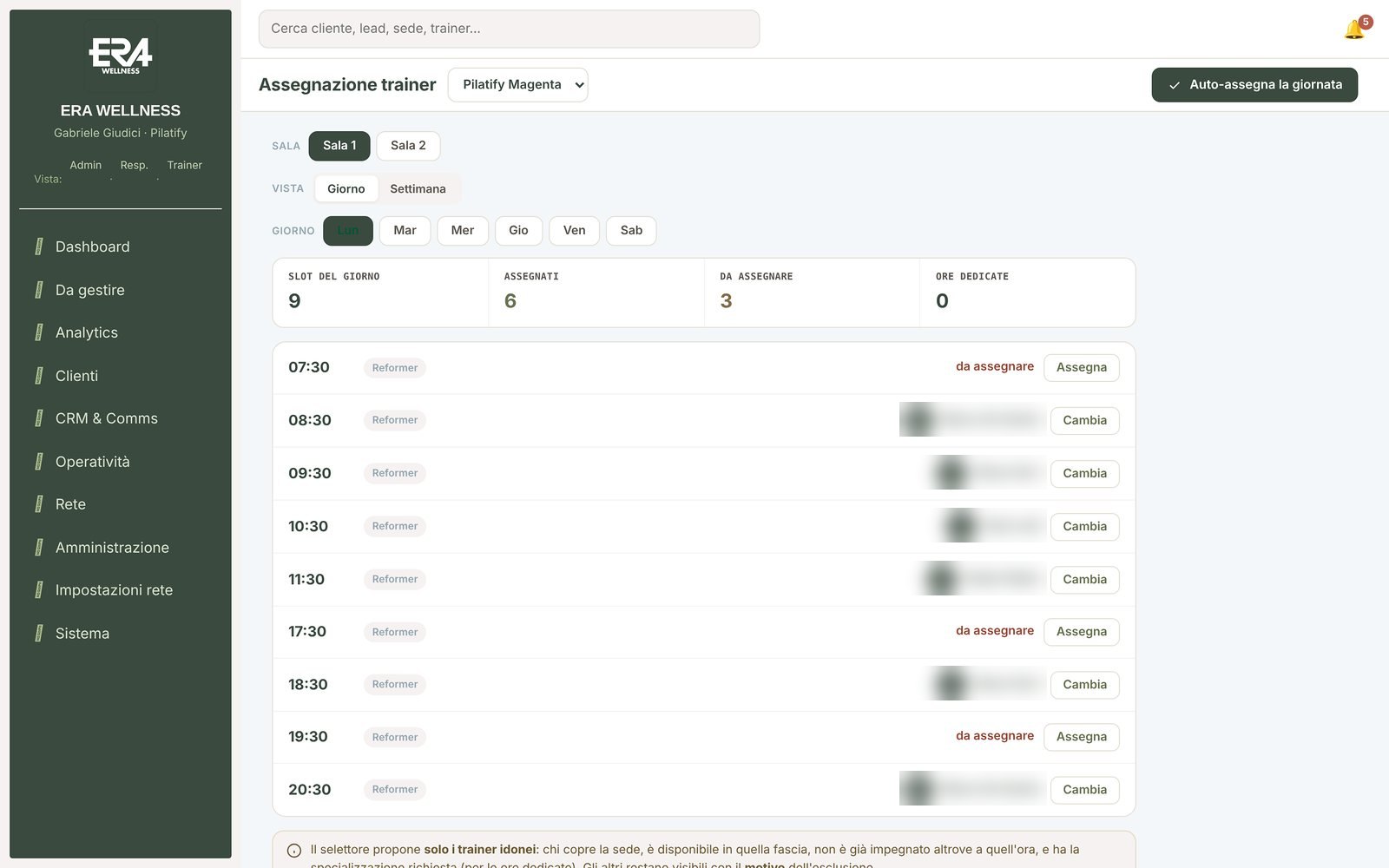The height and width of the screenshot is (868, 1389).
Task: Change trainer for 09:30 slot
Action: click(1085, 474)
